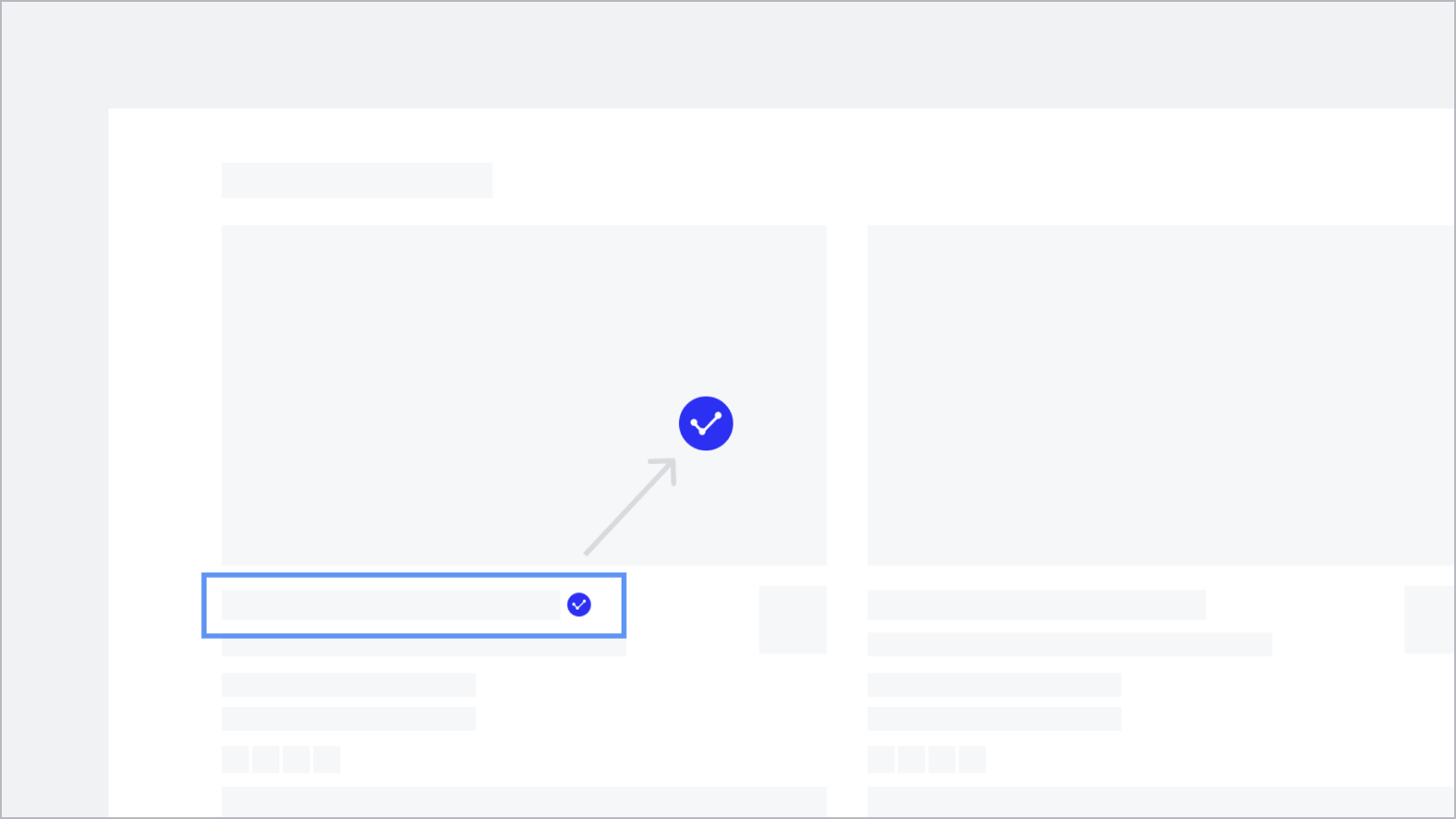
Task: Click the right card's longer subtitle line
Action: point(1069,644)
